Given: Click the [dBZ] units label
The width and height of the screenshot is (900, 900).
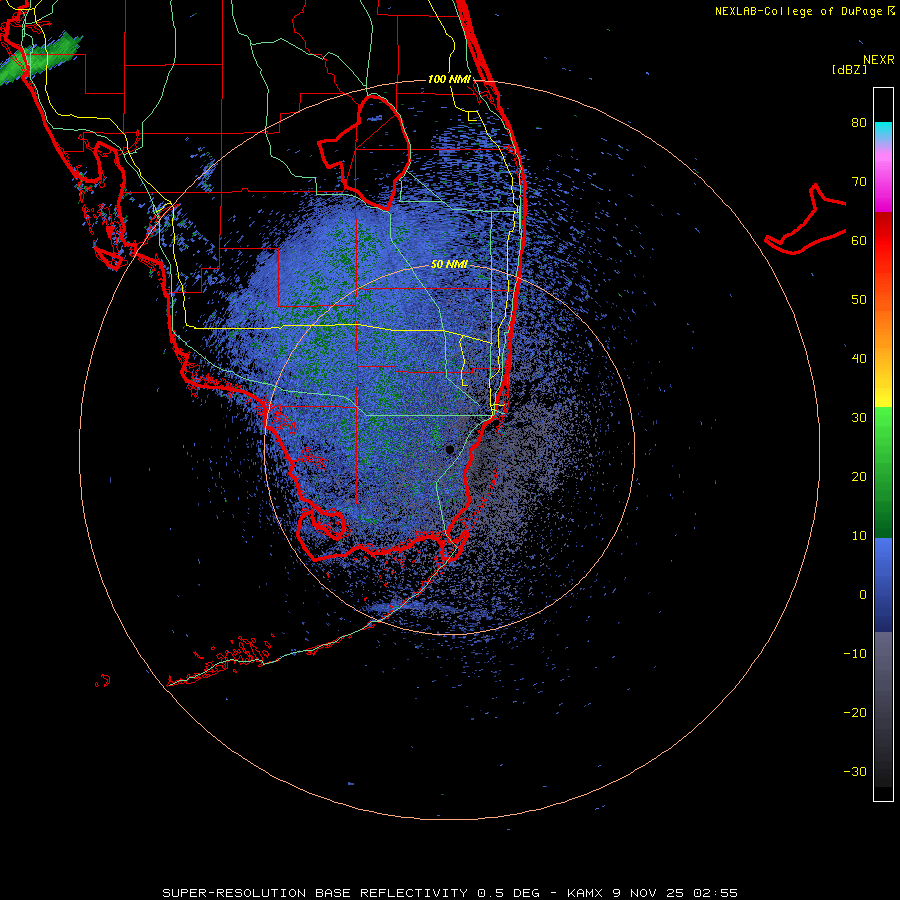Looking at the screenshot, I should (x=849, y=69).
